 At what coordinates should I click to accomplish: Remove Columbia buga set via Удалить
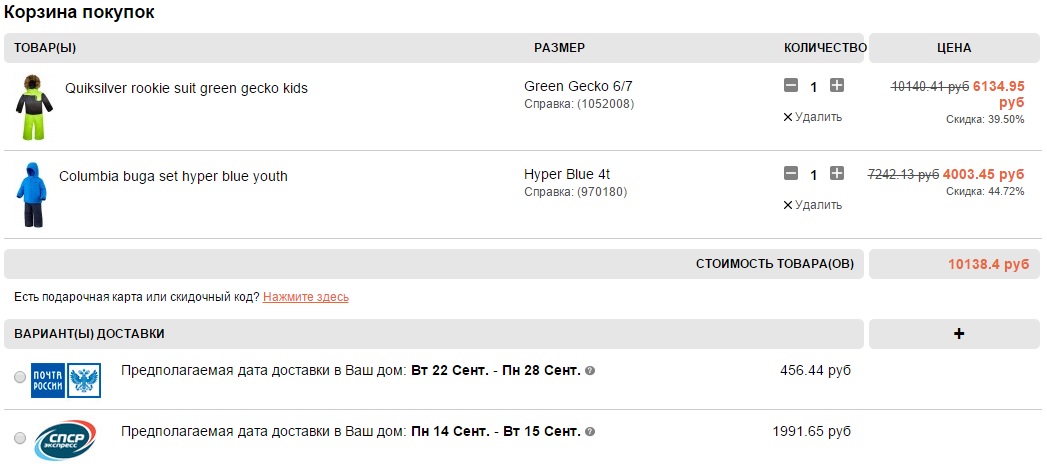pyautogui.click(x=813, y=205)
